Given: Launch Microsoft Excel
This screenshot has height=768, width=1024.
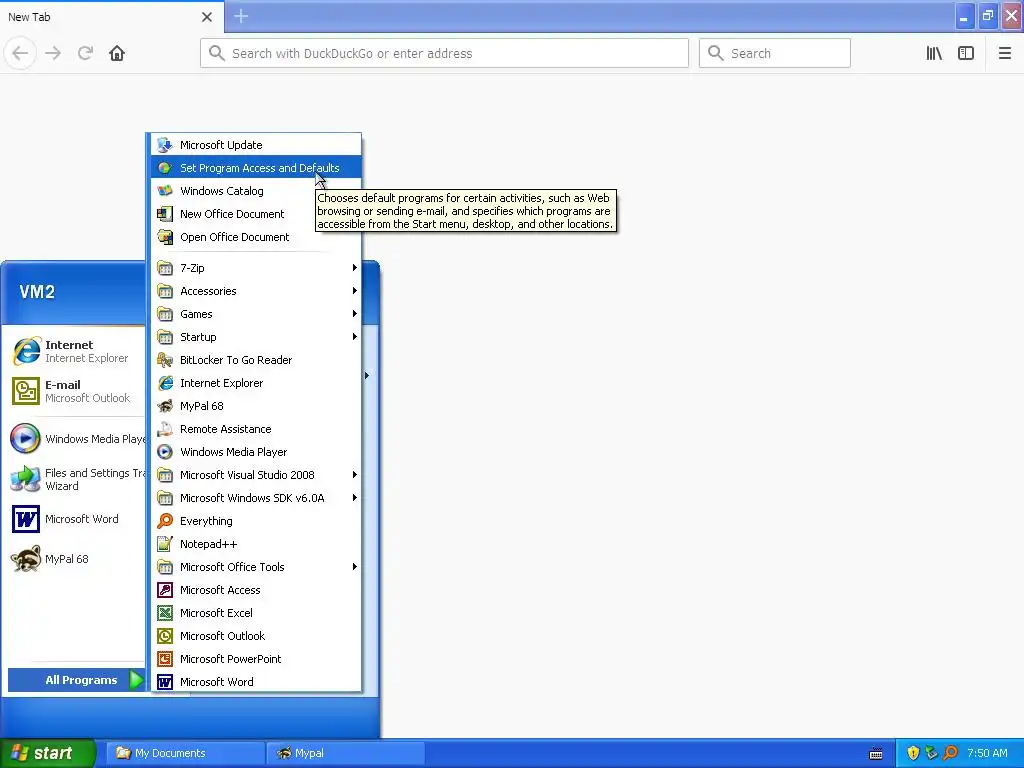Looking at the screenshot, I should pos(256,613).
